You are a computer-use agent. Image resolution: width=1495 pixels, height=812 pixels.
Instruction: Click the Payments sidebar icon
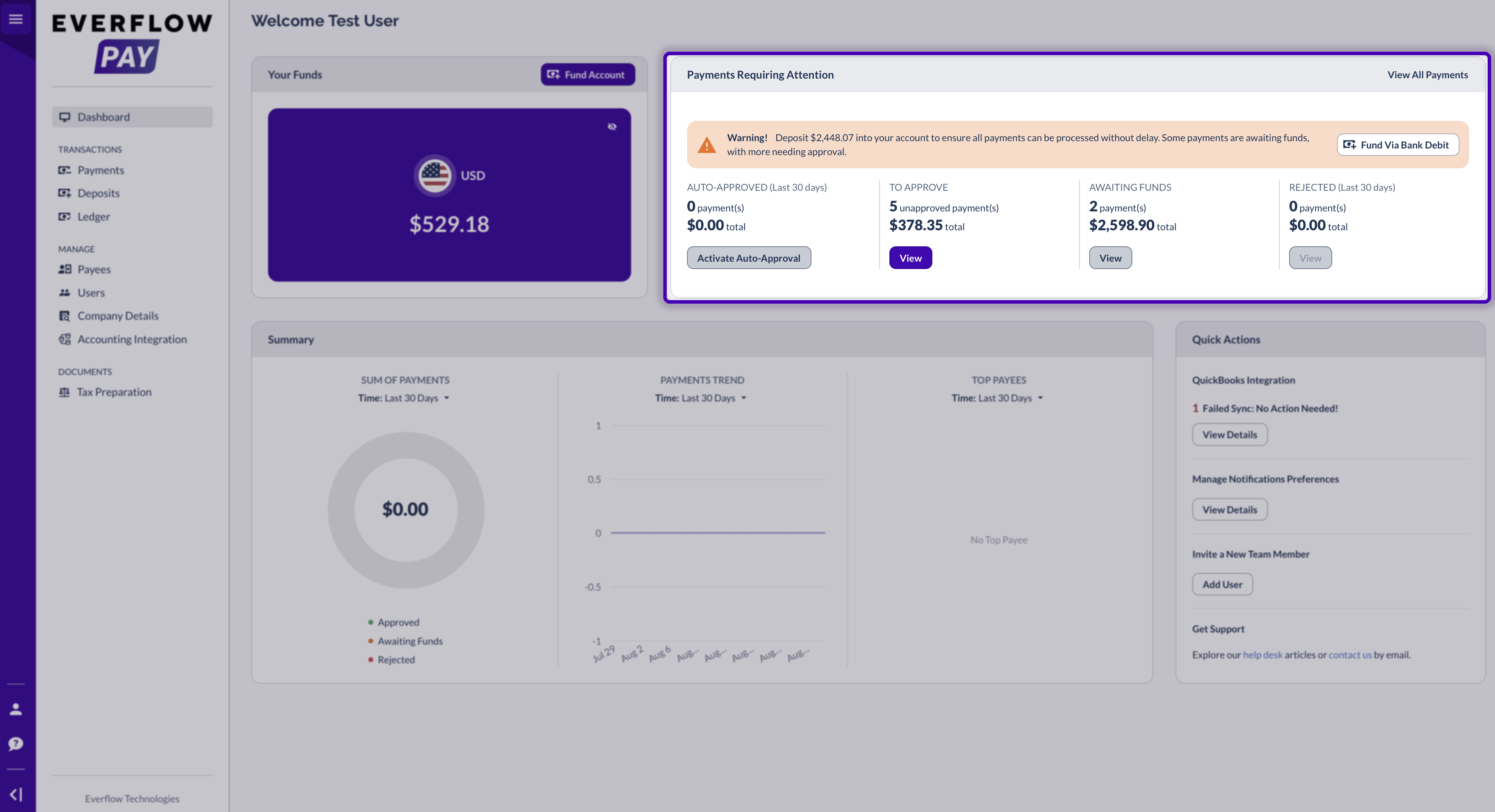pos(64,170)
